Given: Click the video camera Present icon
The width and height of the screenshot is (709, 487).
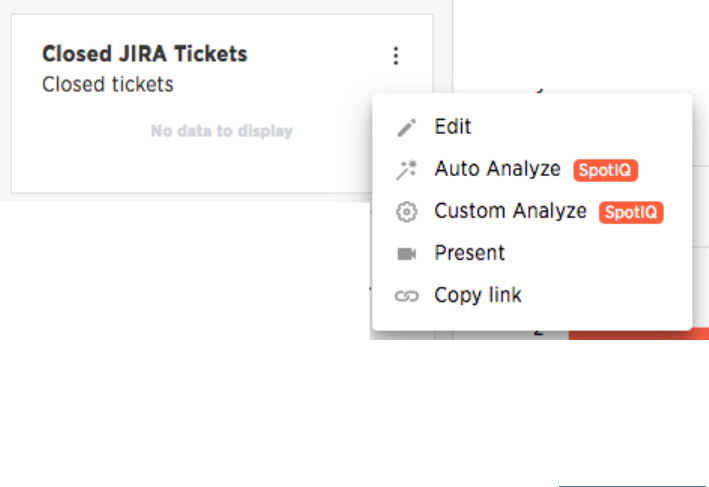Looking at the screenshot, I should click(x=405, y=254).
